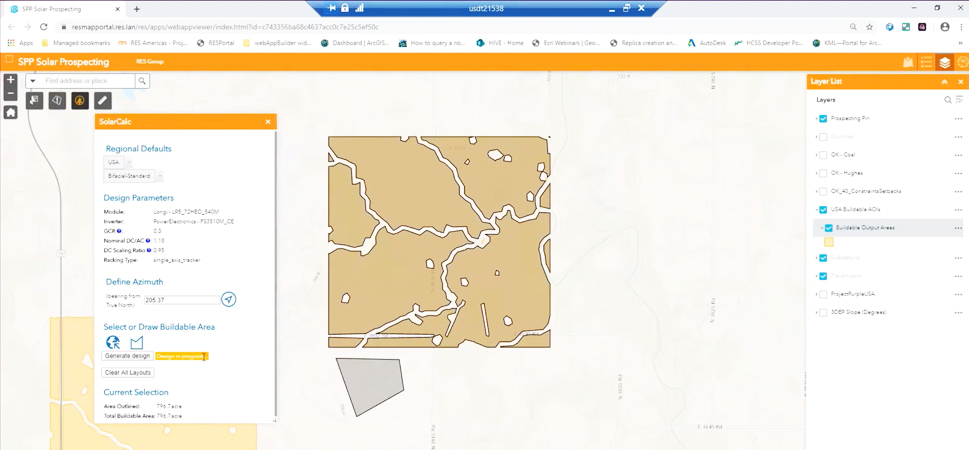
Task: Reload the browser page
Action: (44, 27)
